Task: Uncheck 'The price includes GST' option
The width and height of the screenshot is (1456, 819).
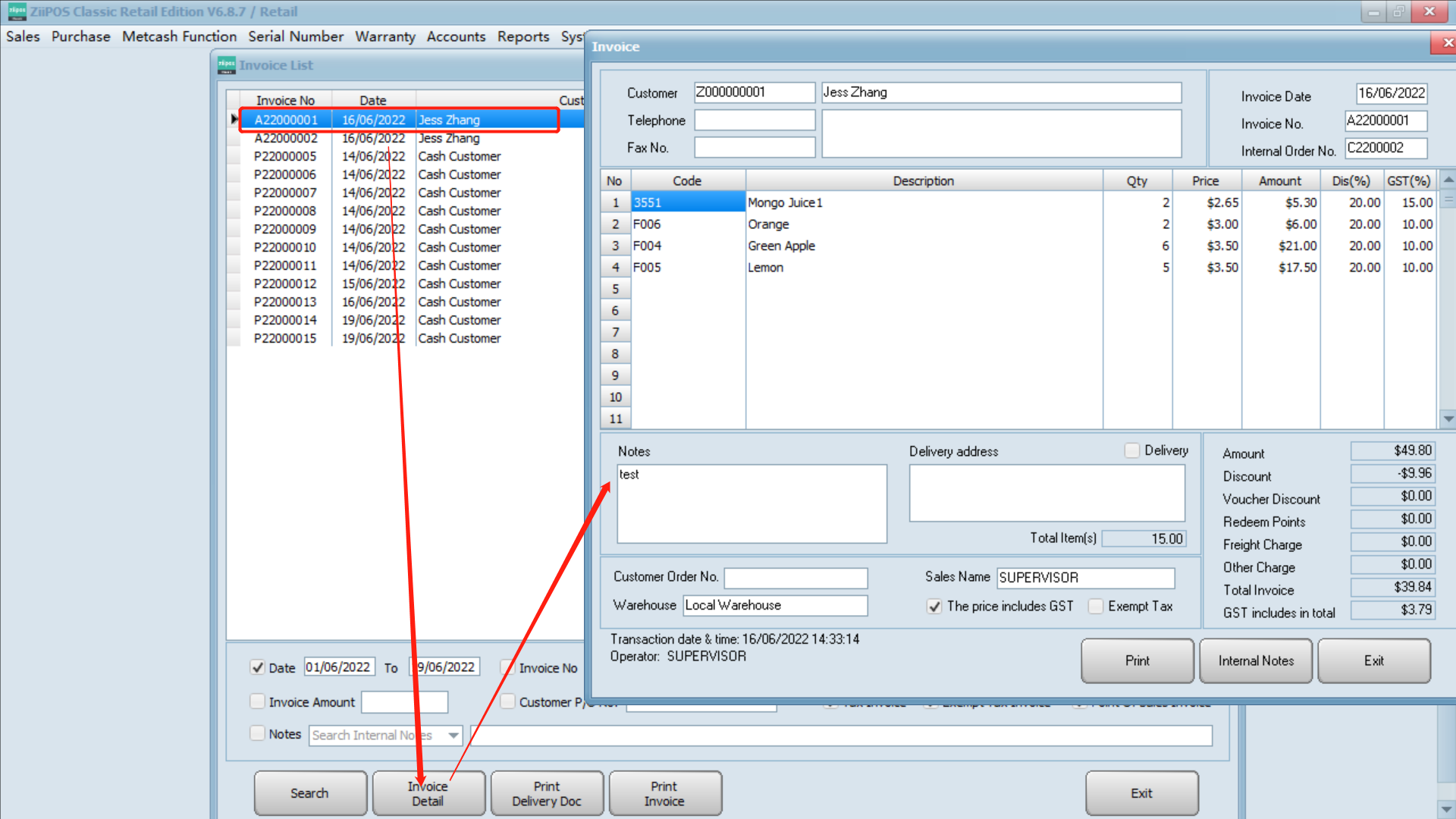Action: [934, 607]
